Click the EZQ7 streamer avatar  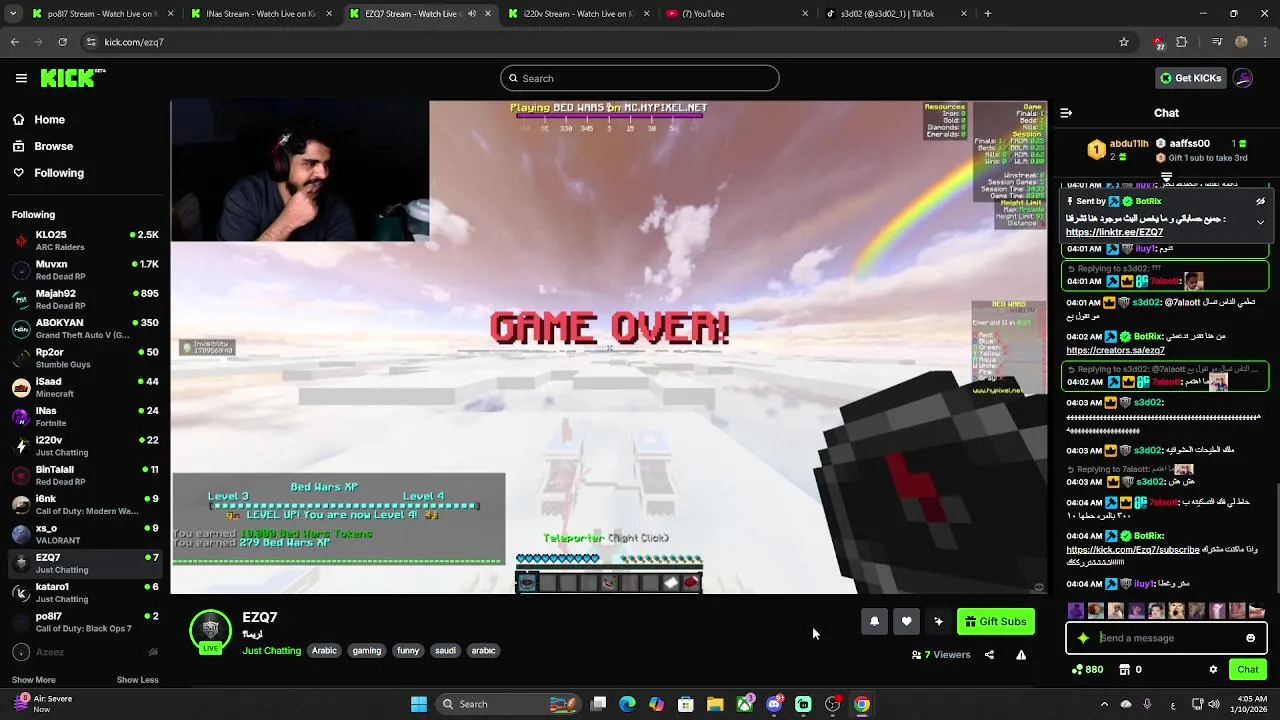pyautogui.click(x=210, y=630)
